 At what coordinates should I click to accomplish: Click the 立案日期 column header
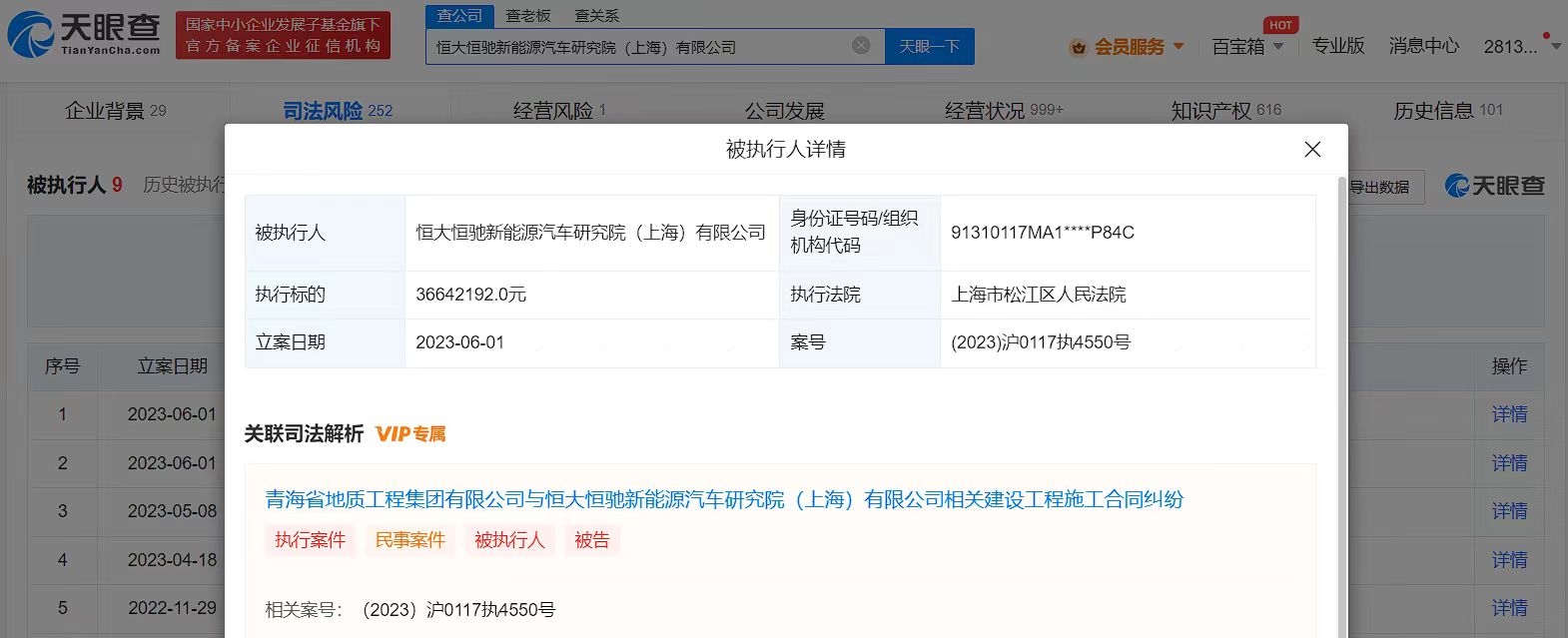click(x=172, y=366)
